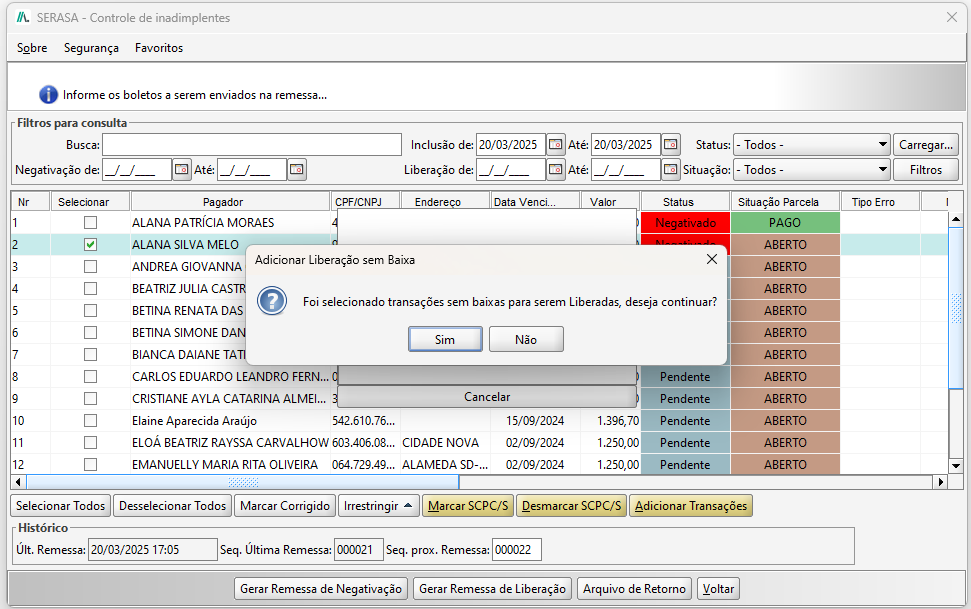Close the SERASA window
This screenshot has width=971, height=609.
tap(952, 17)
